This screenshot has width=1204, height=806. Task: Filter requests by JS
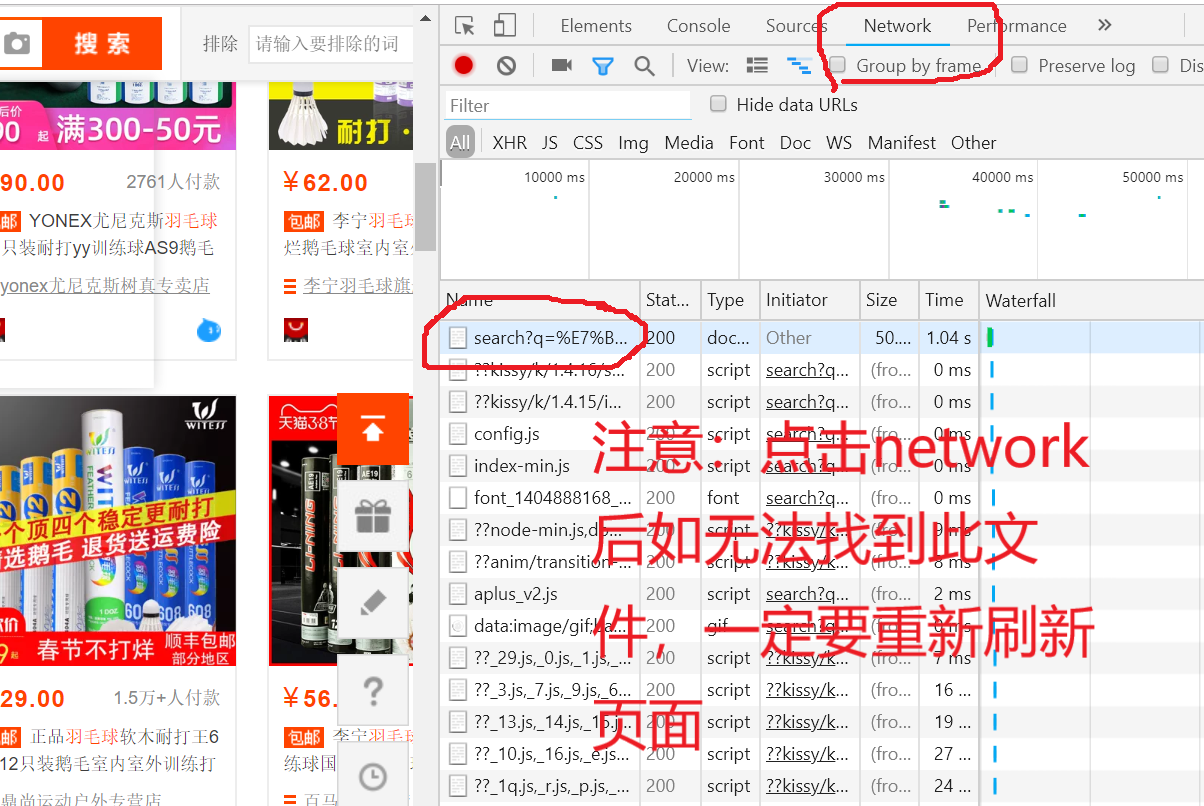coord(550,143)
